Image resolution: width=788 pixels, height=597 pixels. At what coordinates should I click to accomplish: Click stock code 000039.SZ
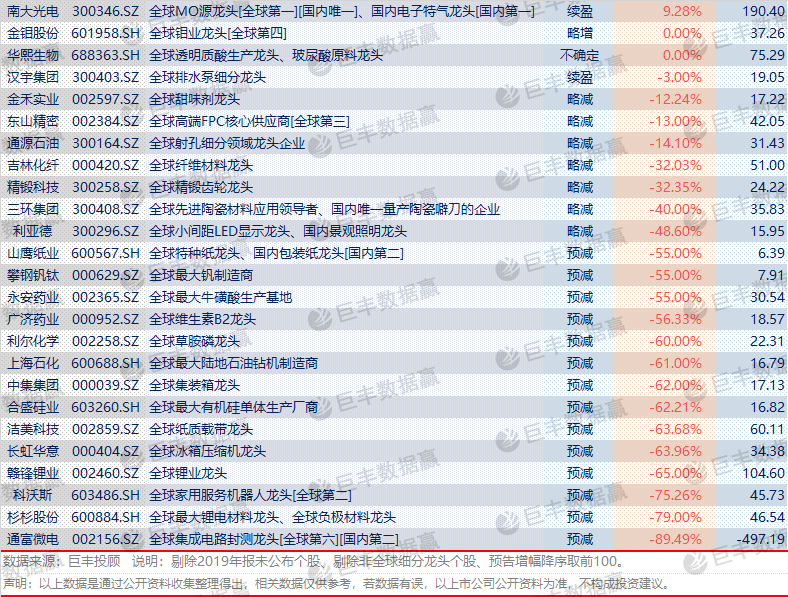click(106, 385)
